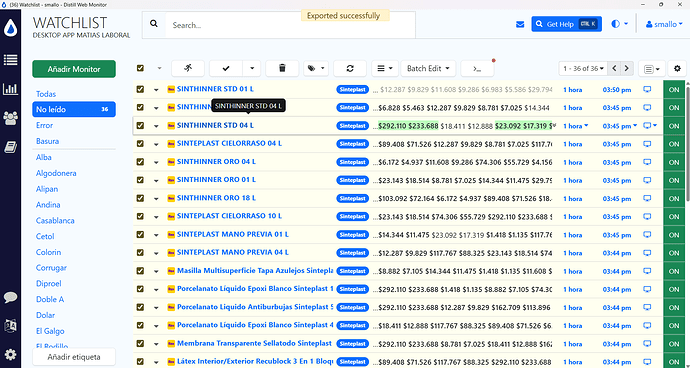
Task: Click the Get Help button
Action: 566,24
